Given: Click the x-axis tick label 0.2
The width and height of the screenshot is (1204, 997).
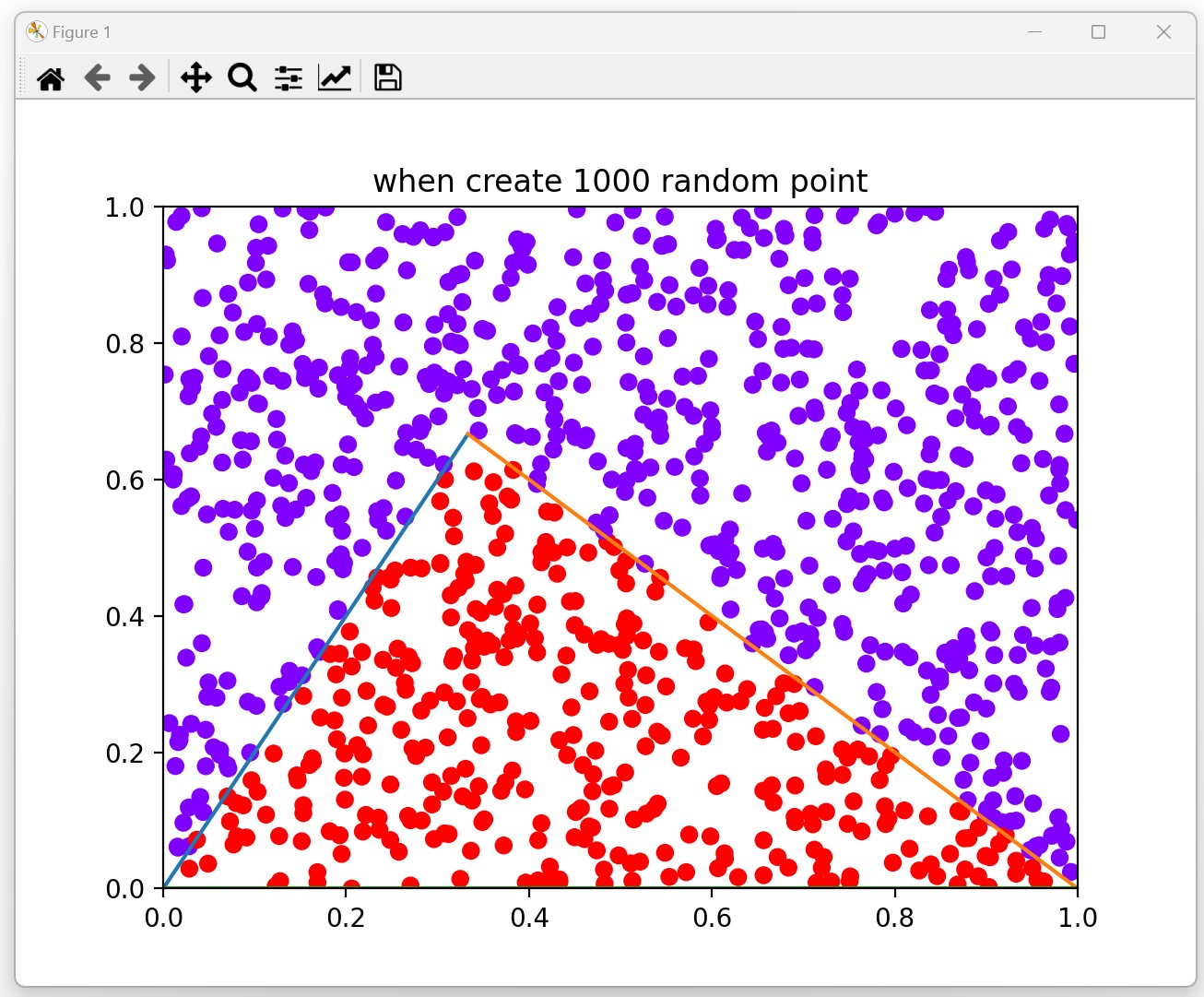Looking at the screenshot, I should [347, 918].
